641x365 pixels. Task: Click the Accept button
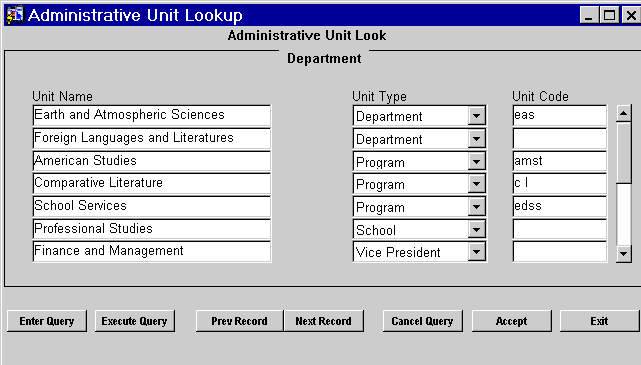point(511,321)
